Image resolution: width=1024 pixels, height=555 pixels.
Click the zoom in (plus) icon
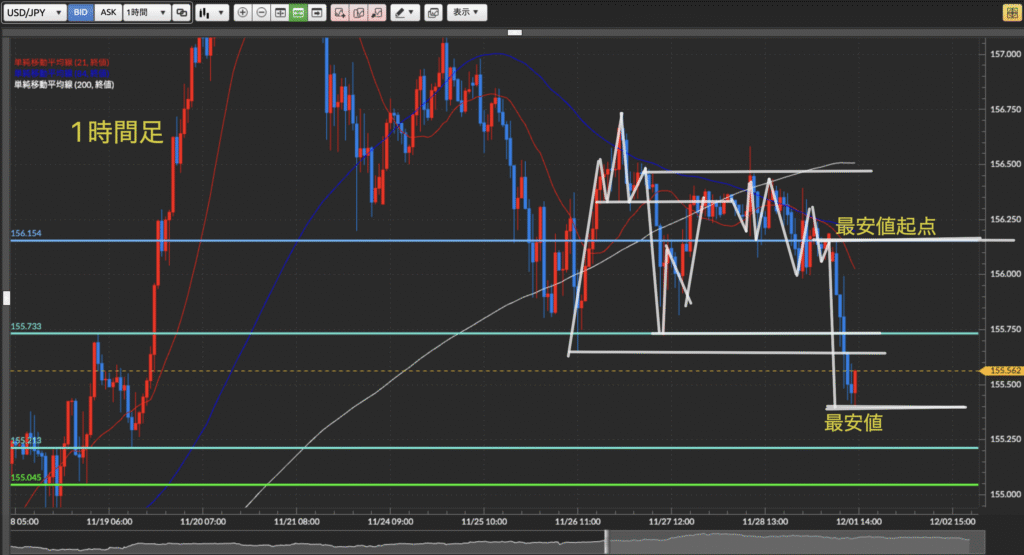point(243,13)
